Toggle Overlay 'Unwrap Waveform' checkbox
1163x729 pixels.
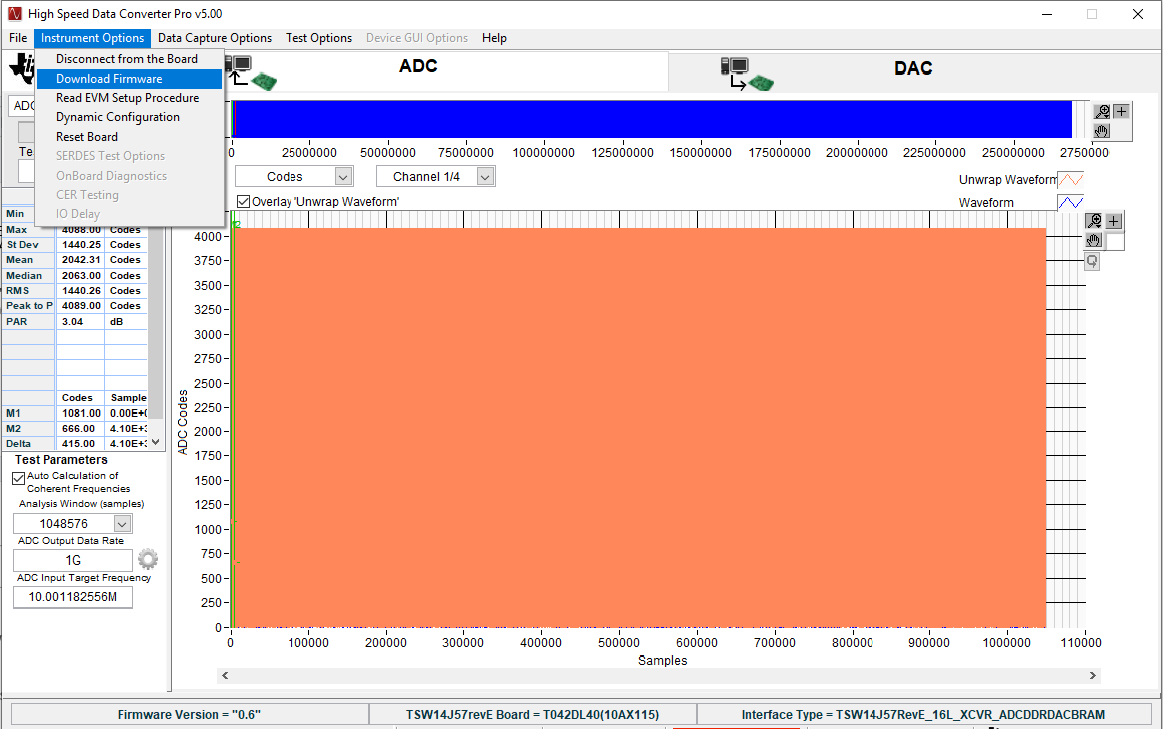[243, 202]
